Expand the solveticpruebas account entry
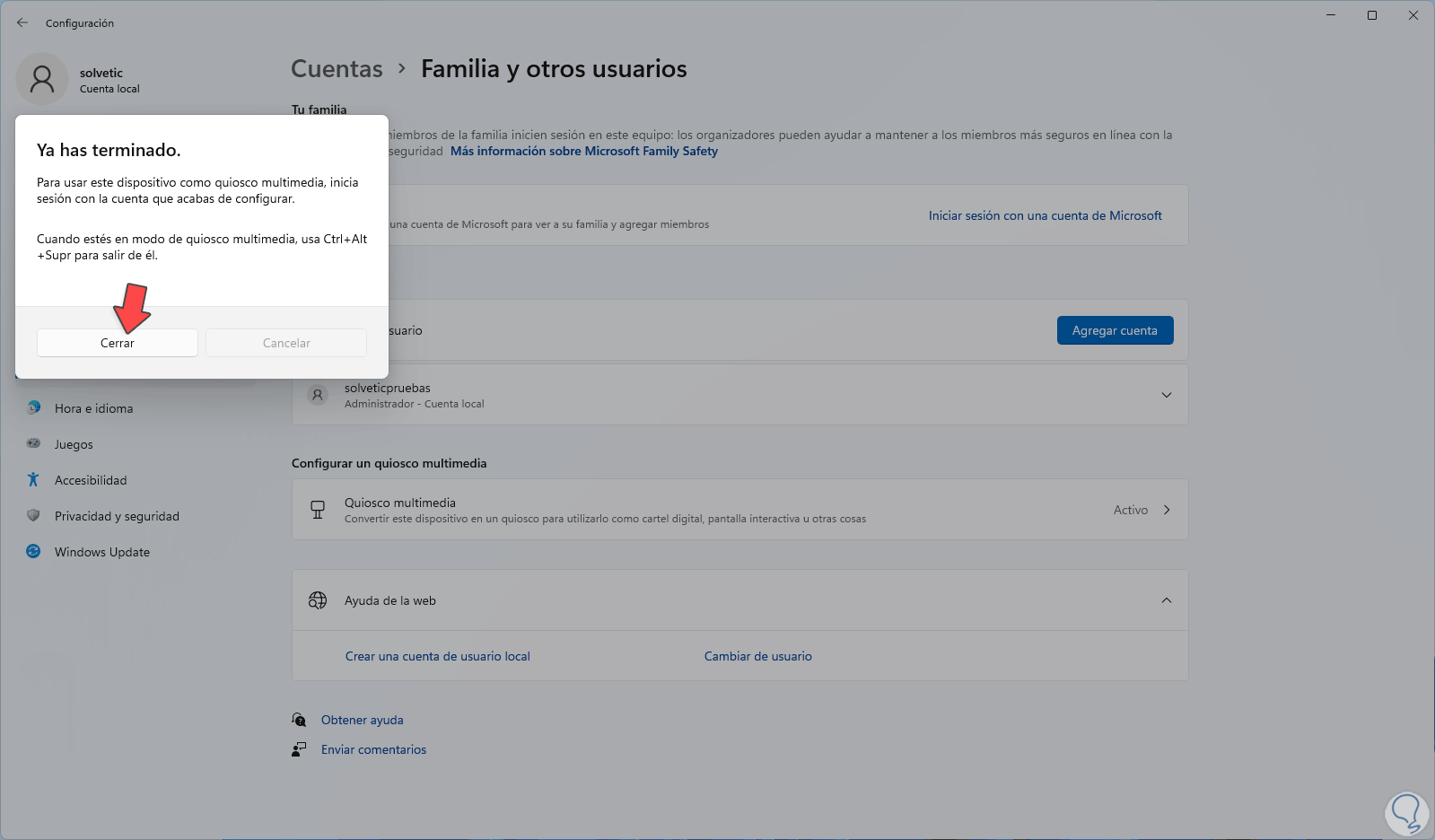 (1166, 395)
